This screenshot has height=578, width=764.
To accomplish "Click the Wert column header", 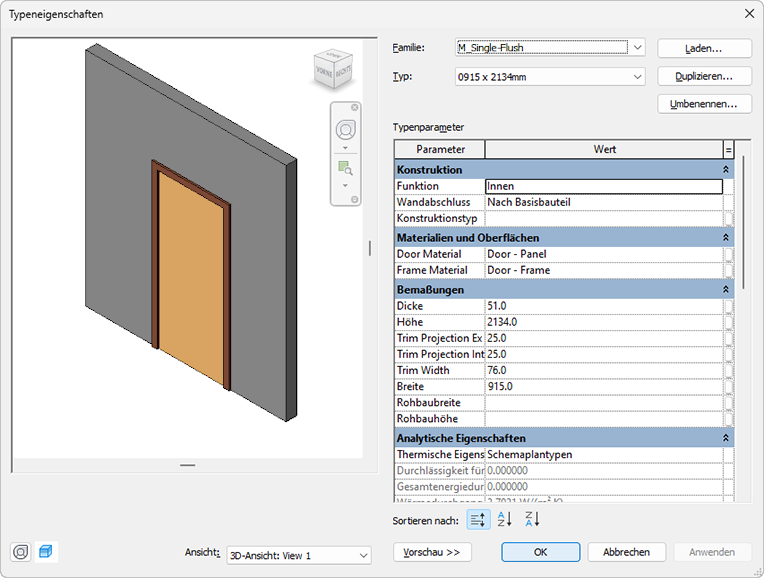I will 604,150.
